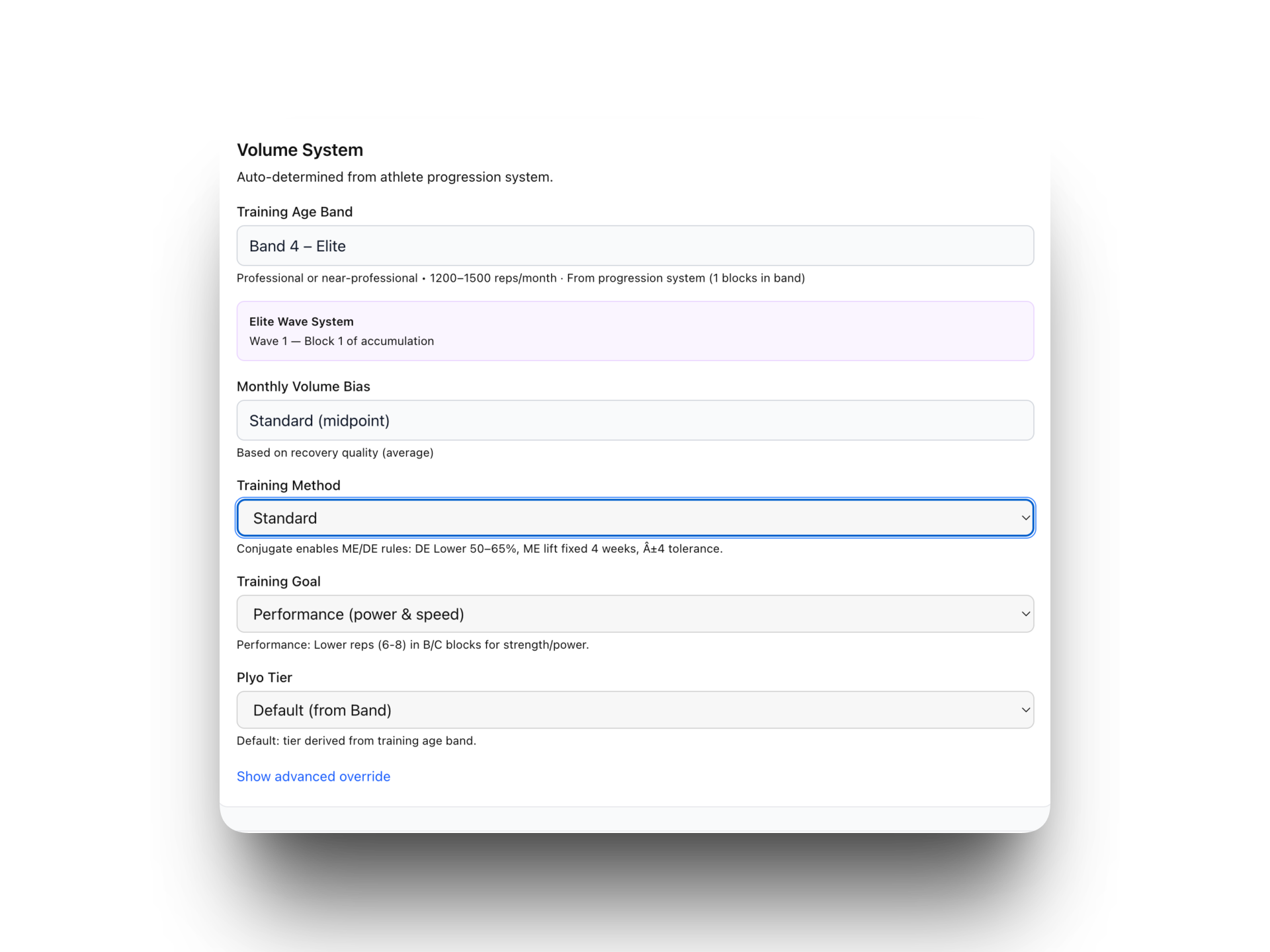Viewport: 1270px width, 952px height.
Task: Click the chevron arrow on Training Method select
Action: click(1025, 518)
